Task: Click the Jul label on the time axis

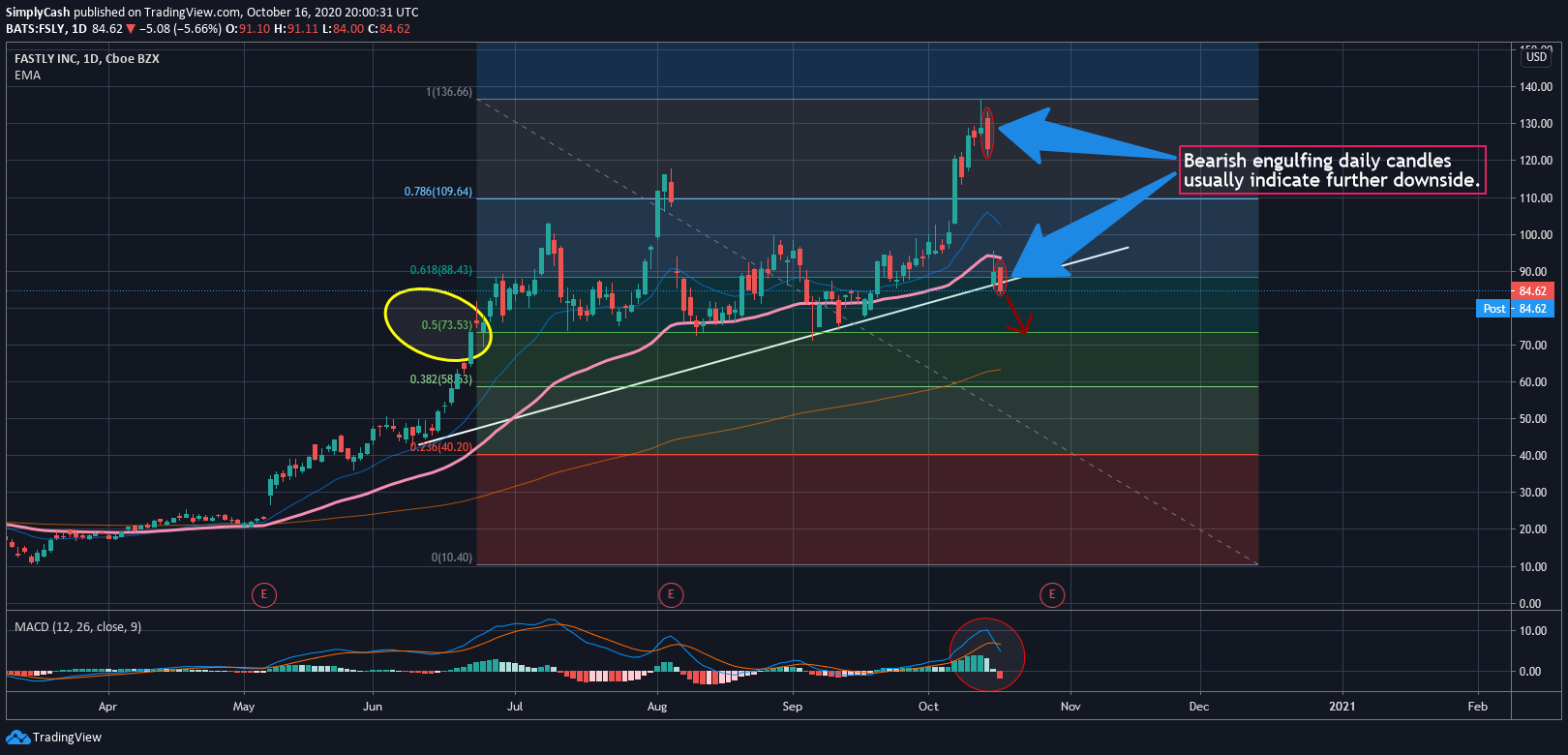Action: coord(515,707)
